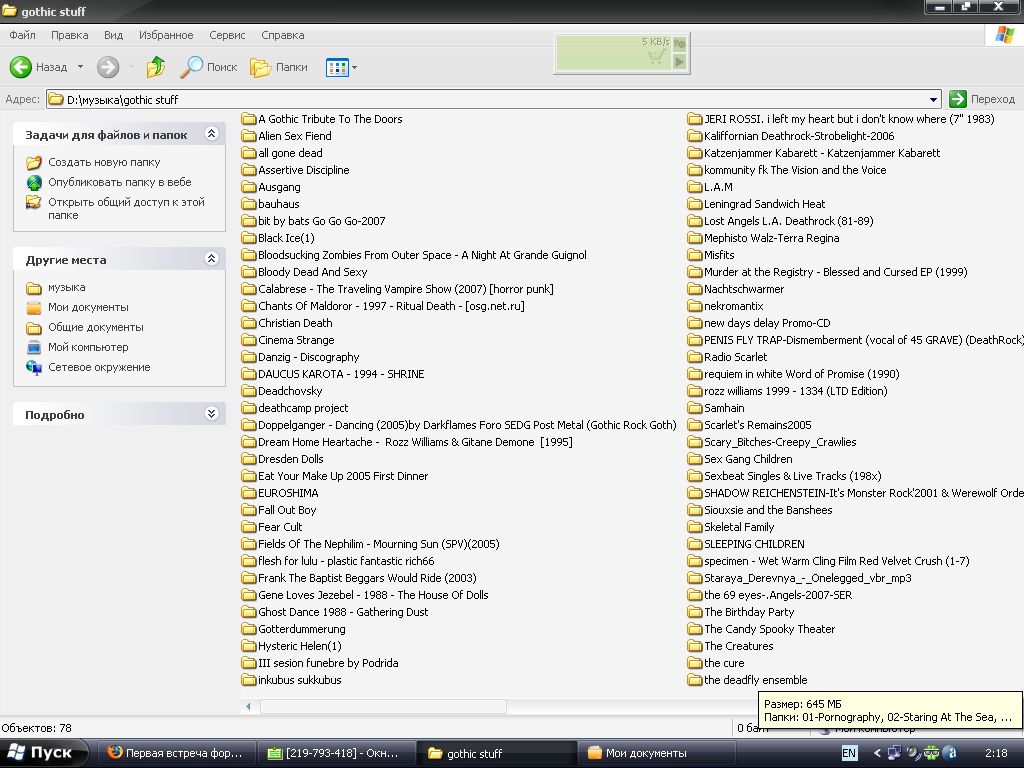Click Создать новую папку link
Viewport: 1024px width, 768px height.
104,162
